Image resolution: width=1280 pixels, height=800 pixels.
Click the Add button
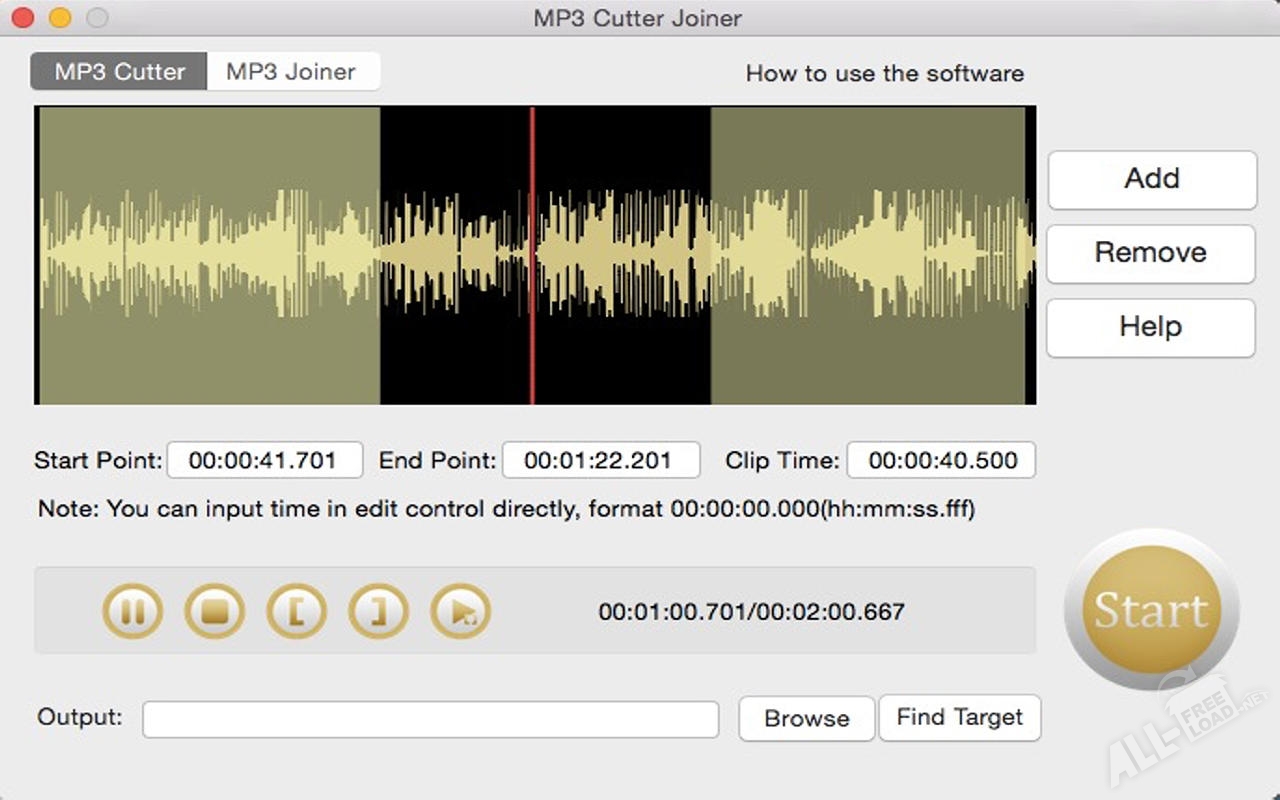(1152, 179)
